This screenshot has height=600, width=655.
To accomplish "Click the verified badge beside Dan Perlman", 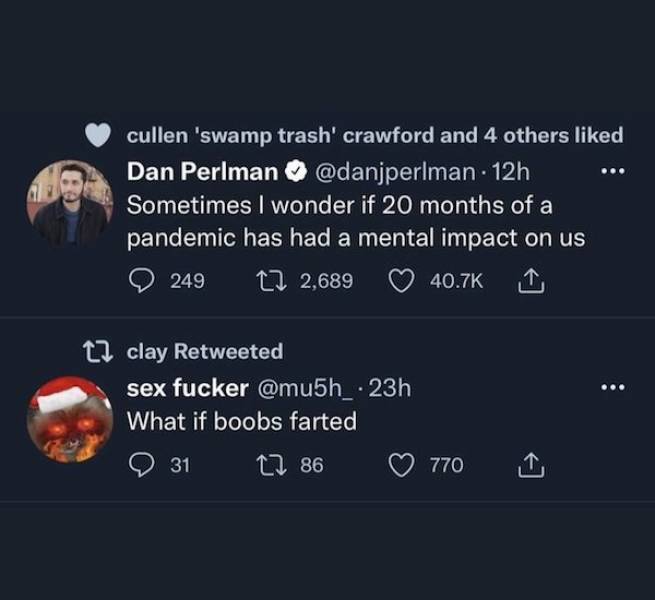I will pos(296,172).
